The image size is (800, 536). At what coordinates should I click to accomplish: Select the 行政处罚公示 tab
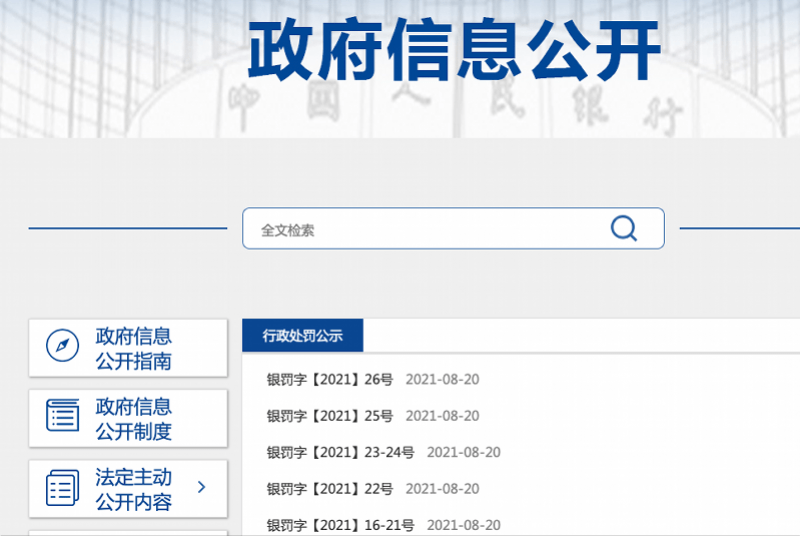(302, 336)
